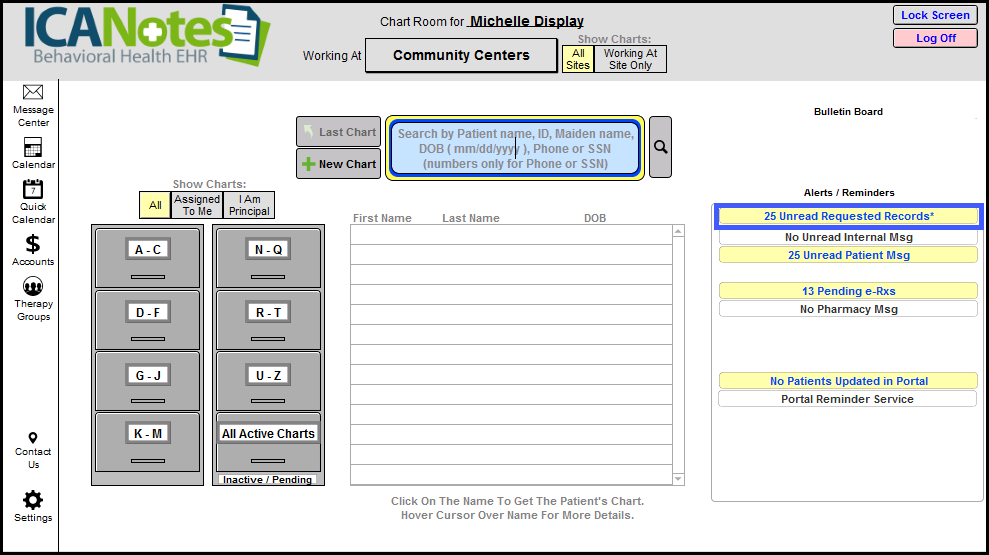Click the DOB column header
The image size is (989, 555).
coord(595,218)
